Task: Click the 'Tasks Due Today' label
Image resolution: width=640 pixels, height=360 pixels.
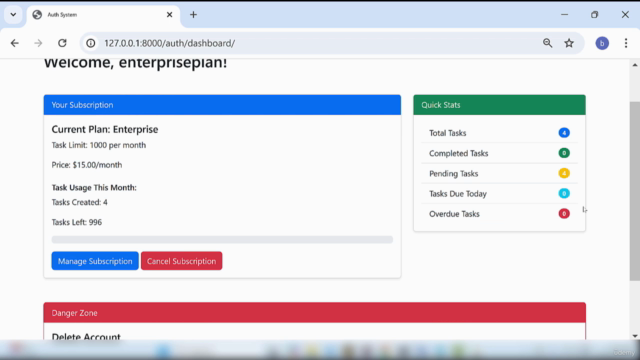Action: pyautogui.click(x=458, y=194)
